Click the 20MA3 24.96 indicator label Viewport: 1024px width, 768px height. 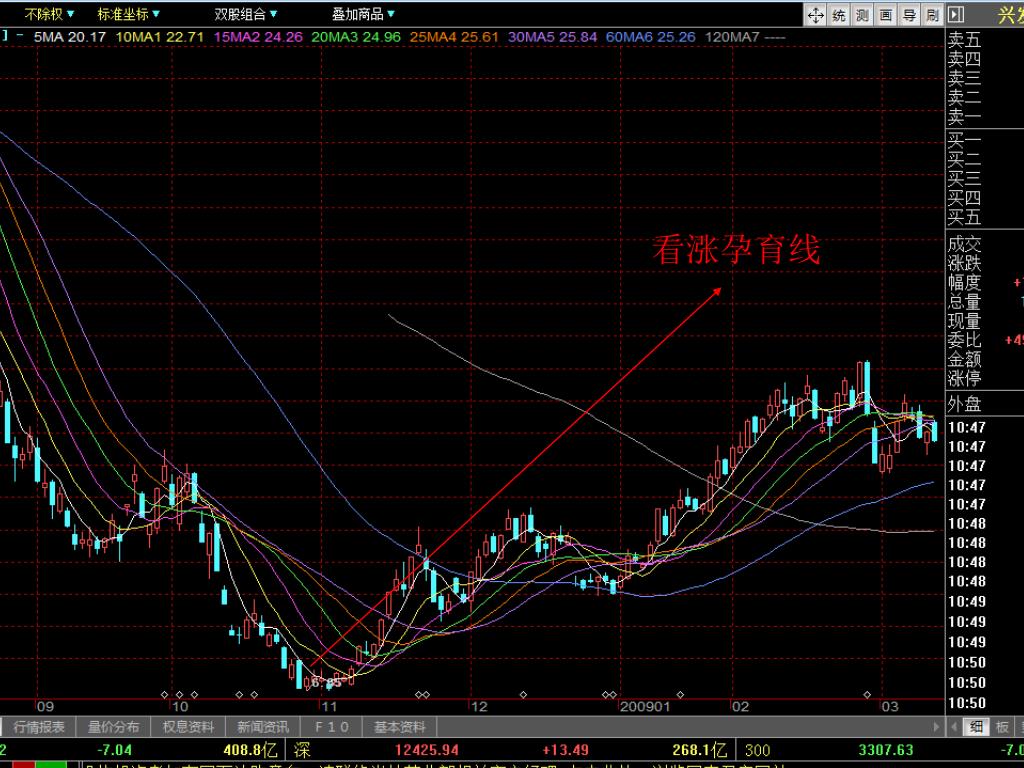(x=356, y=37)
